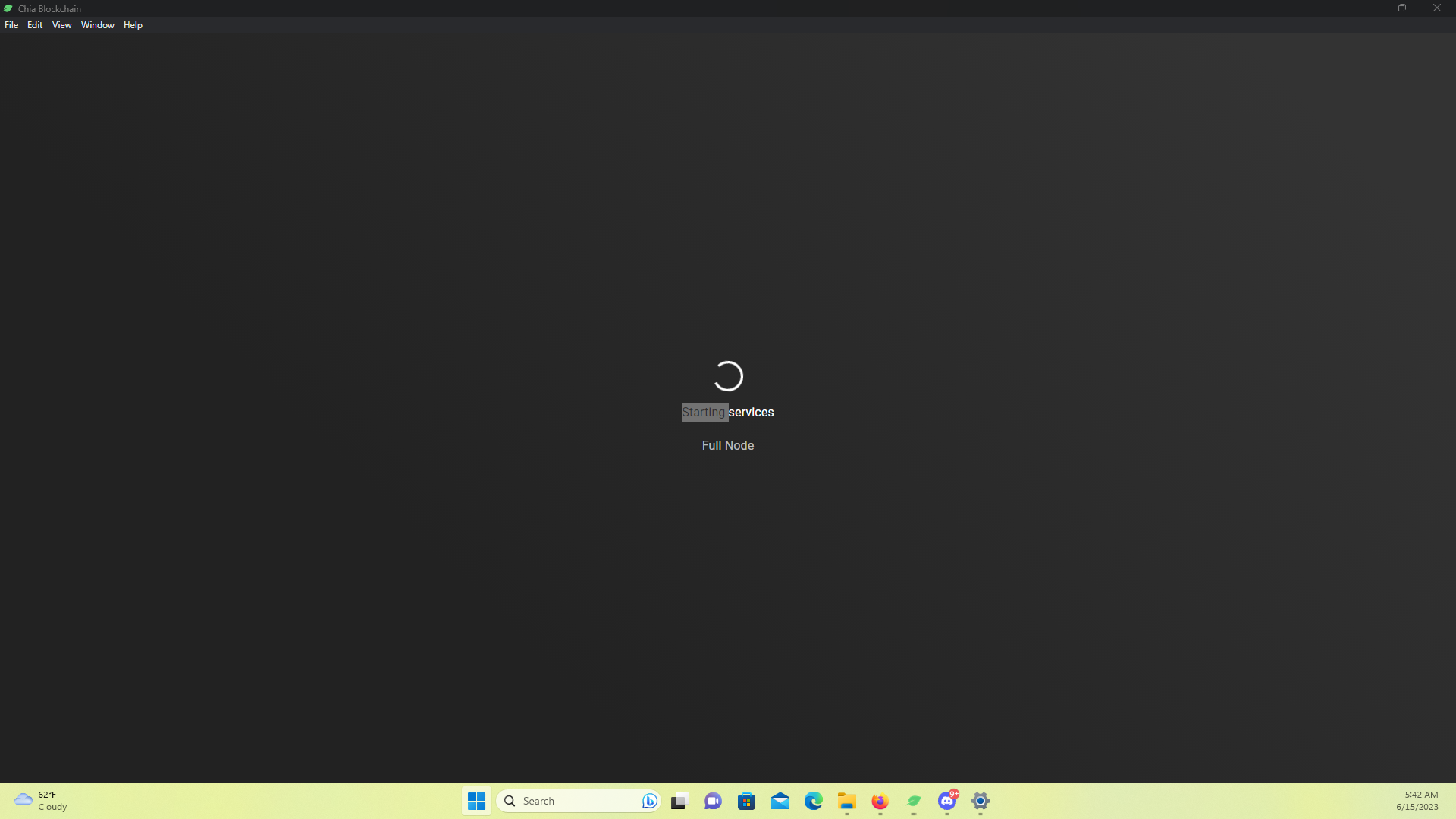The height and width of the screenshot is (819, 1456).
Task: Open Microsoft Edge from the taskbar
Action: [x=813, y=801]
